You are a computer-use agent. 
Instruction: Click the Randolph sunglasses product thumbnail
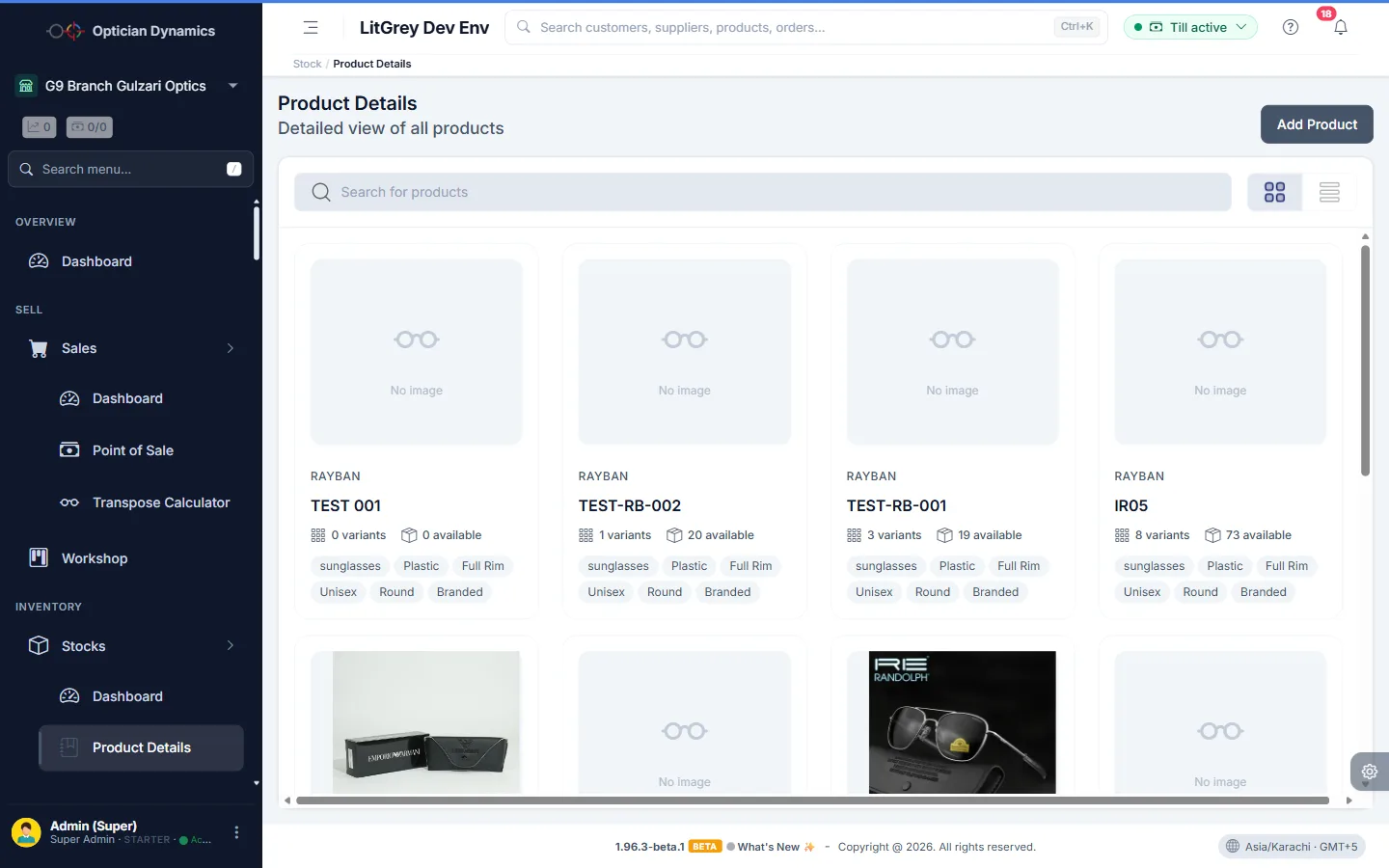coord(962,722)
